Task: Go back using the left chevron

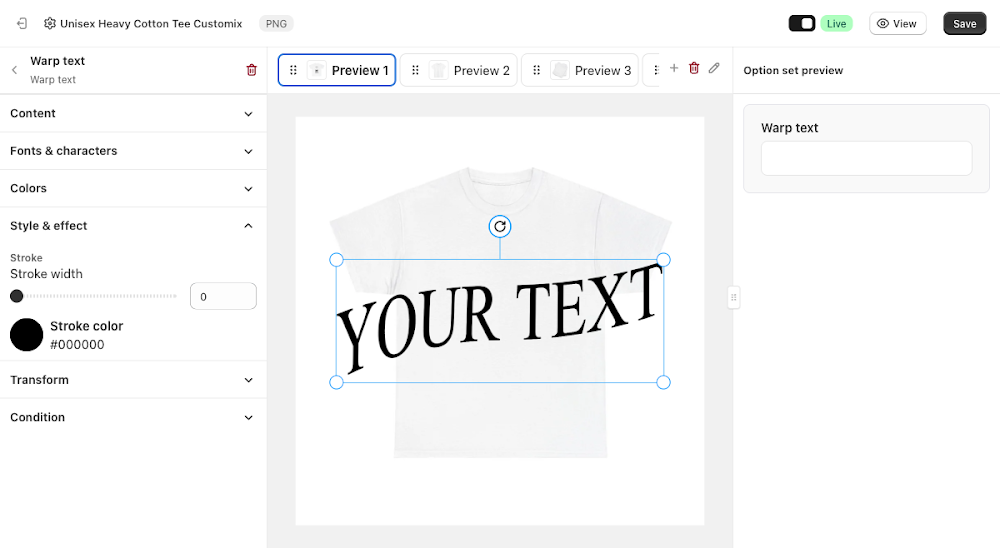Action: point(14,70)
